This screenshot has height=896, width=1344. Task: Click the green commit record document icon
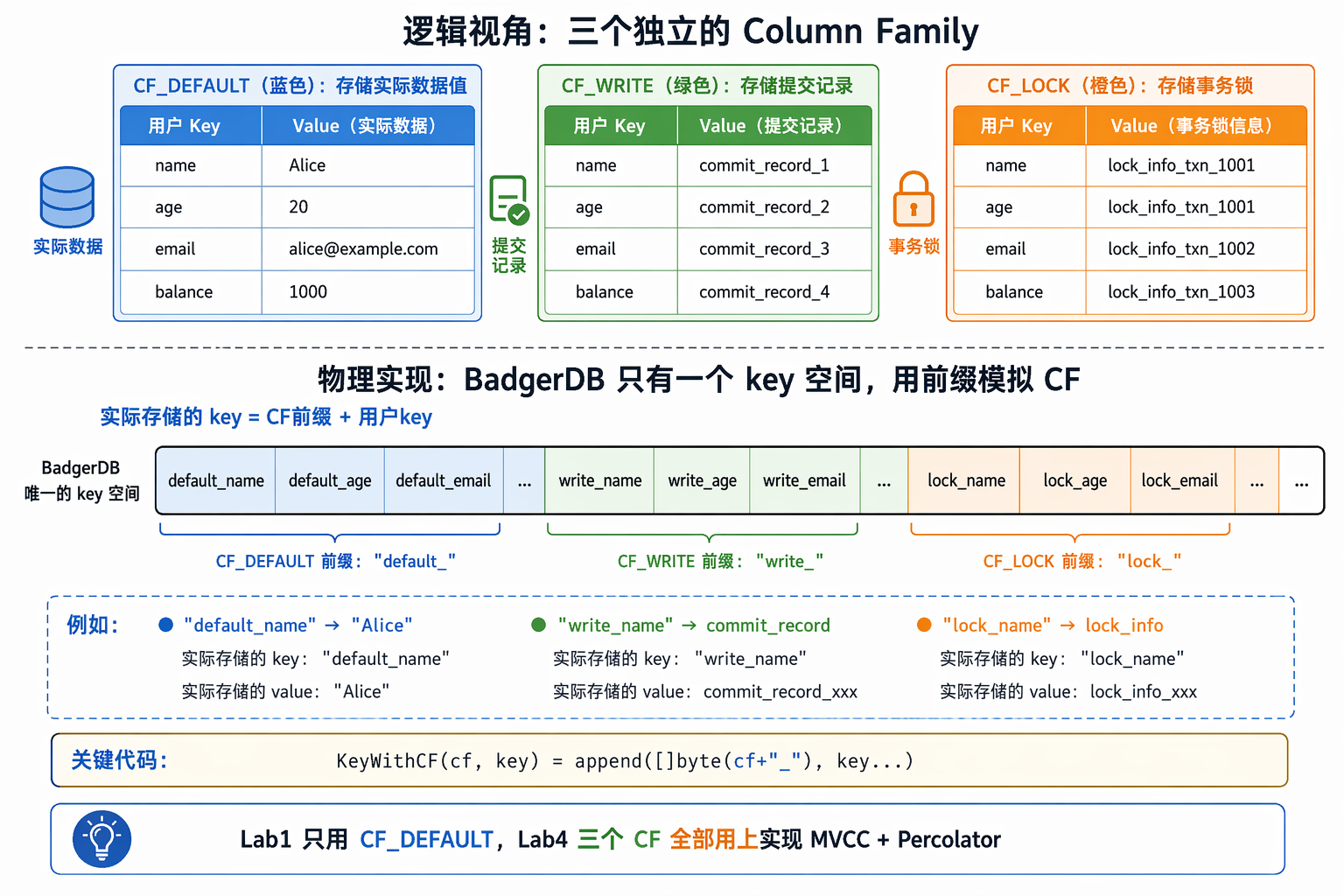click(x=509, y=199)
